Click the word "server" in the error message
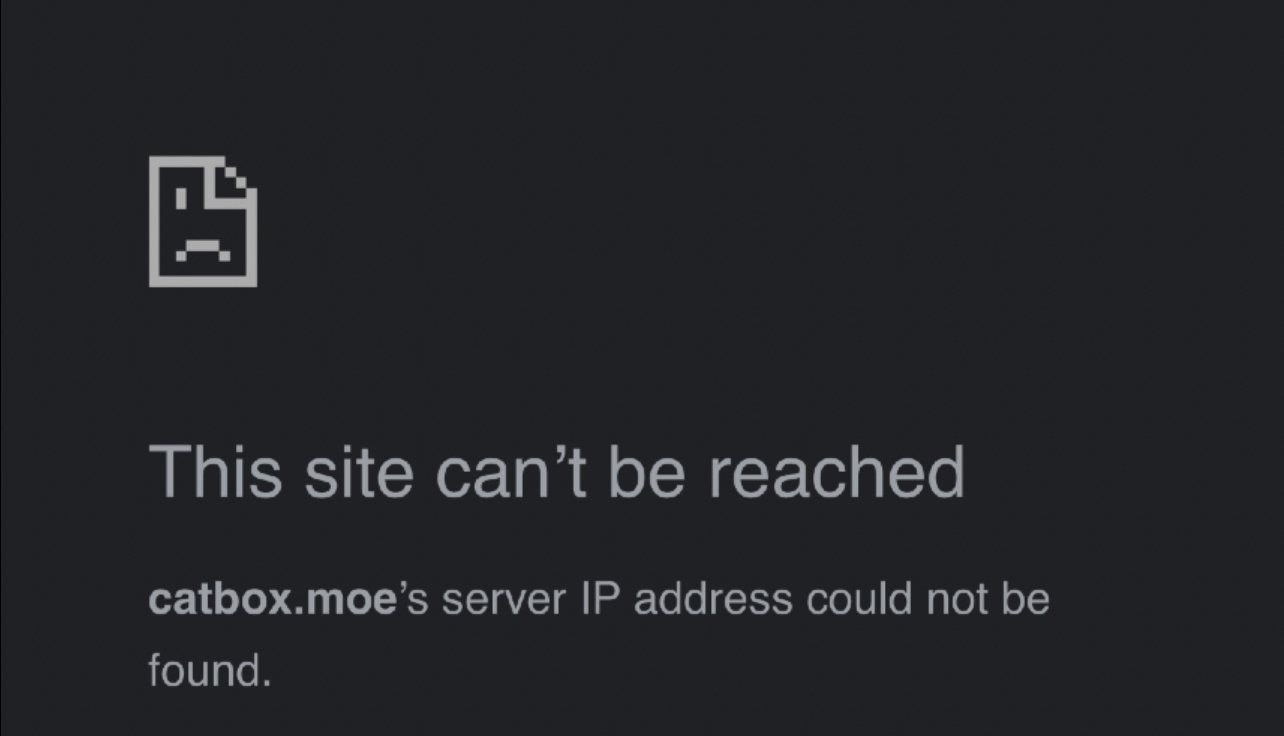 (504, 600)
